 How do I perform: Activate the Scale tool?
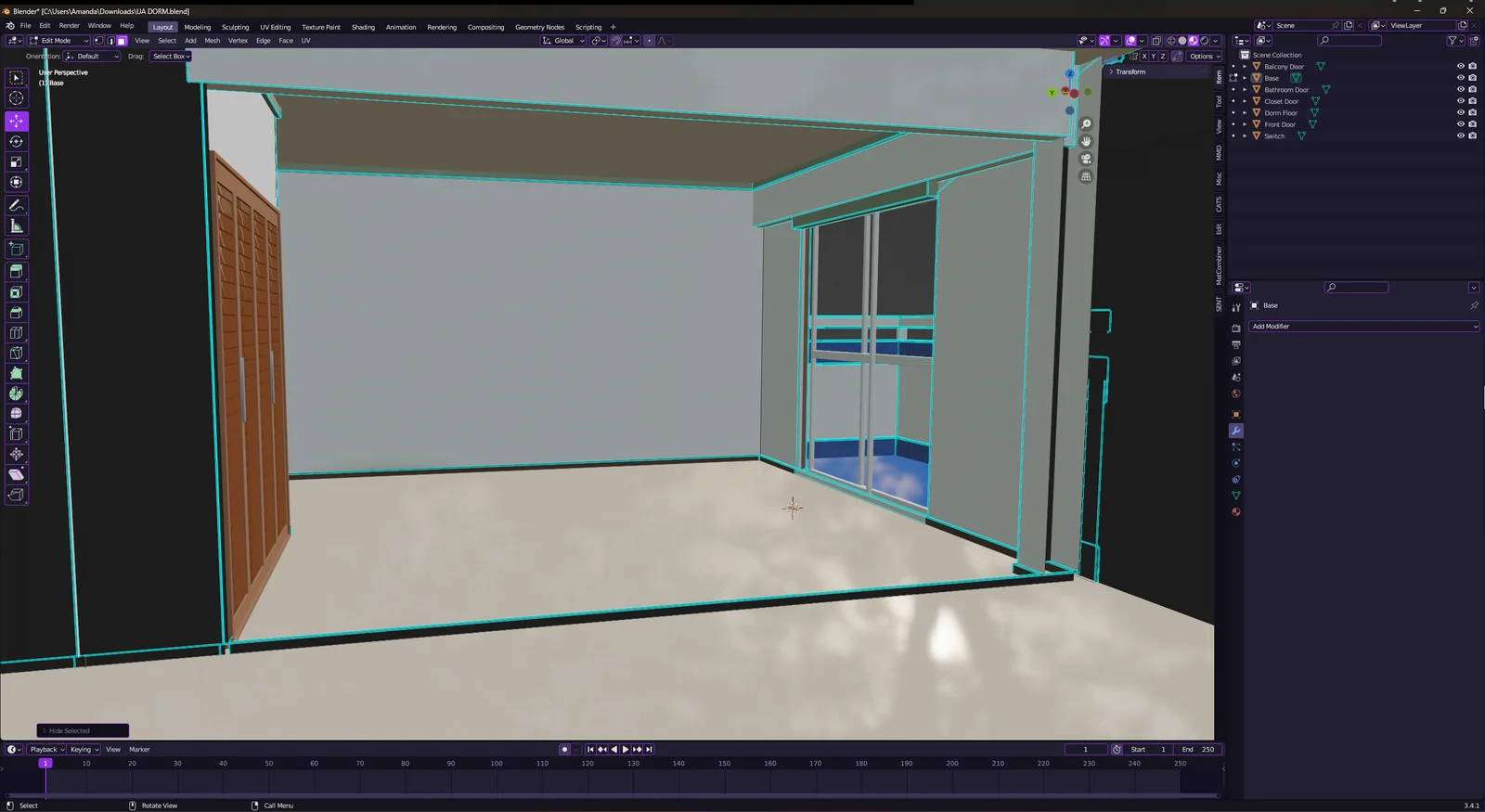point(17,161)
